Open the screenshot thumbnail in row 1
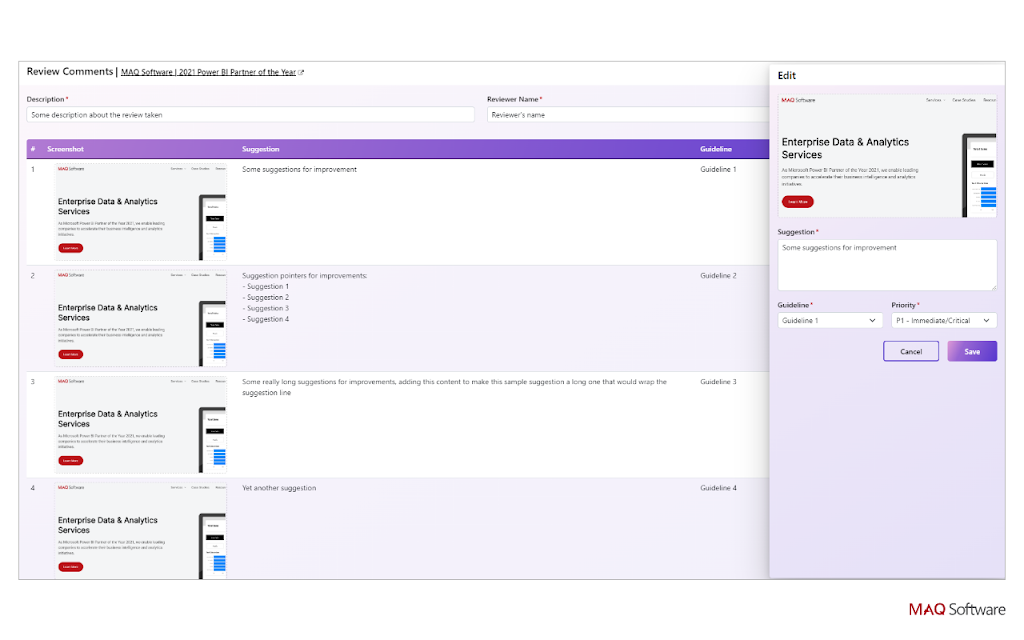The width and height of the screenshot is (1024, 640). click(x=140, y=212)
